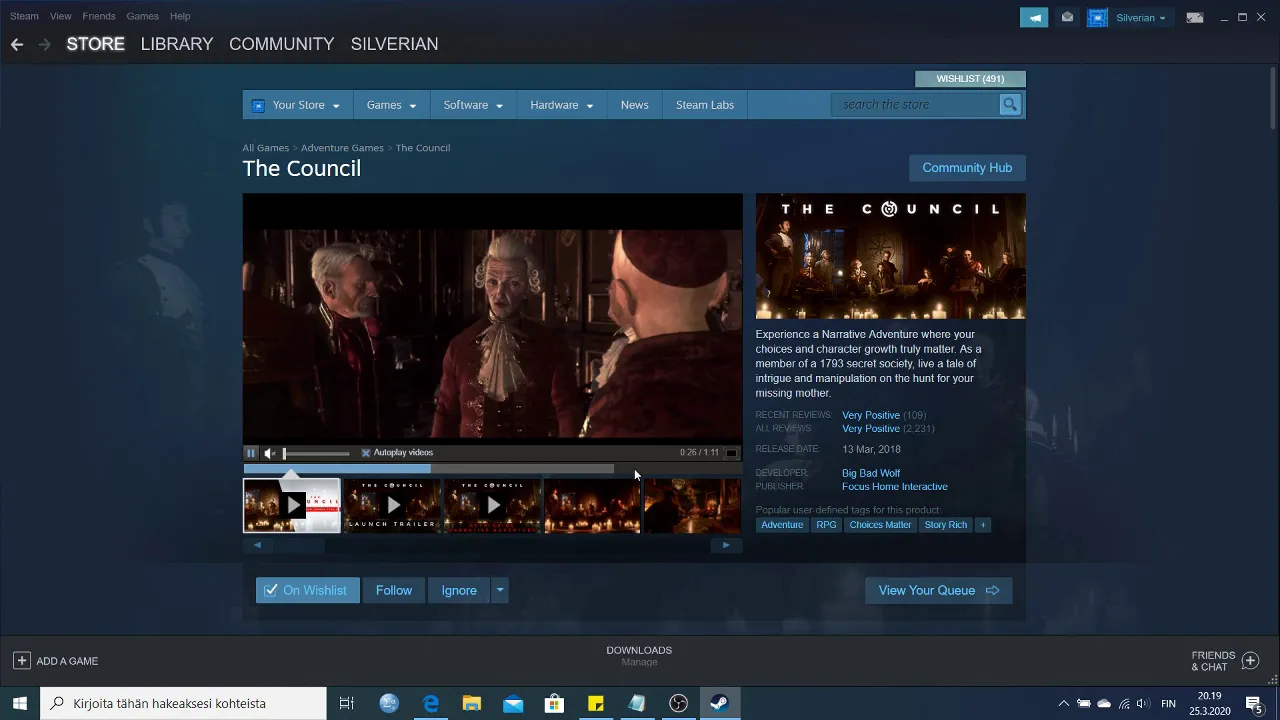Open Task View in the taskbar
The image size is (1280, 720).
coord(346,703)
